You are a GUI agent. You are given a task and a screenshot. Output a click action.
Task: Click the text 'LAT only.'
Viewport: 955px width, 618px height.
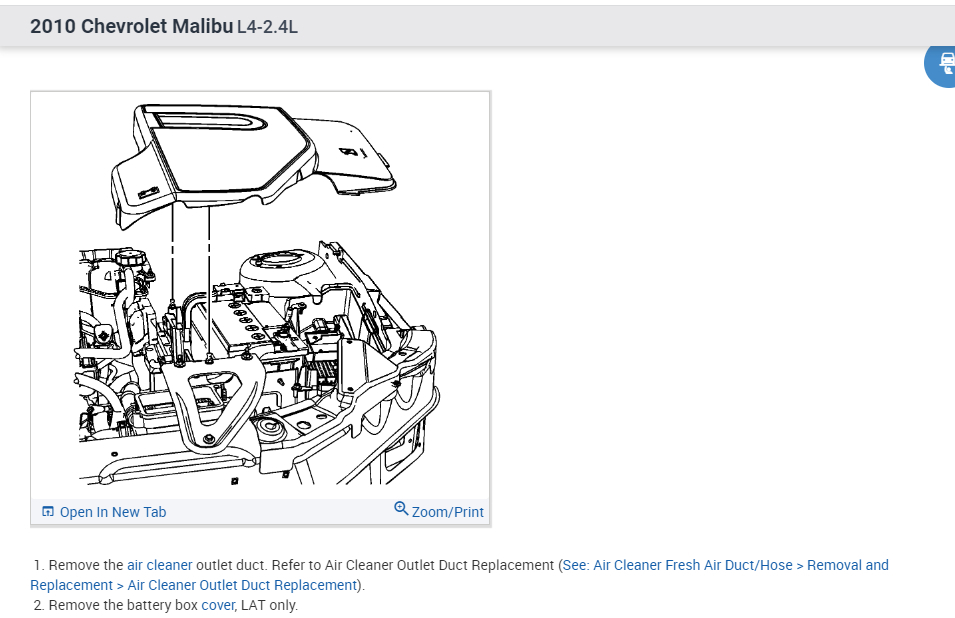coord(270,605)
